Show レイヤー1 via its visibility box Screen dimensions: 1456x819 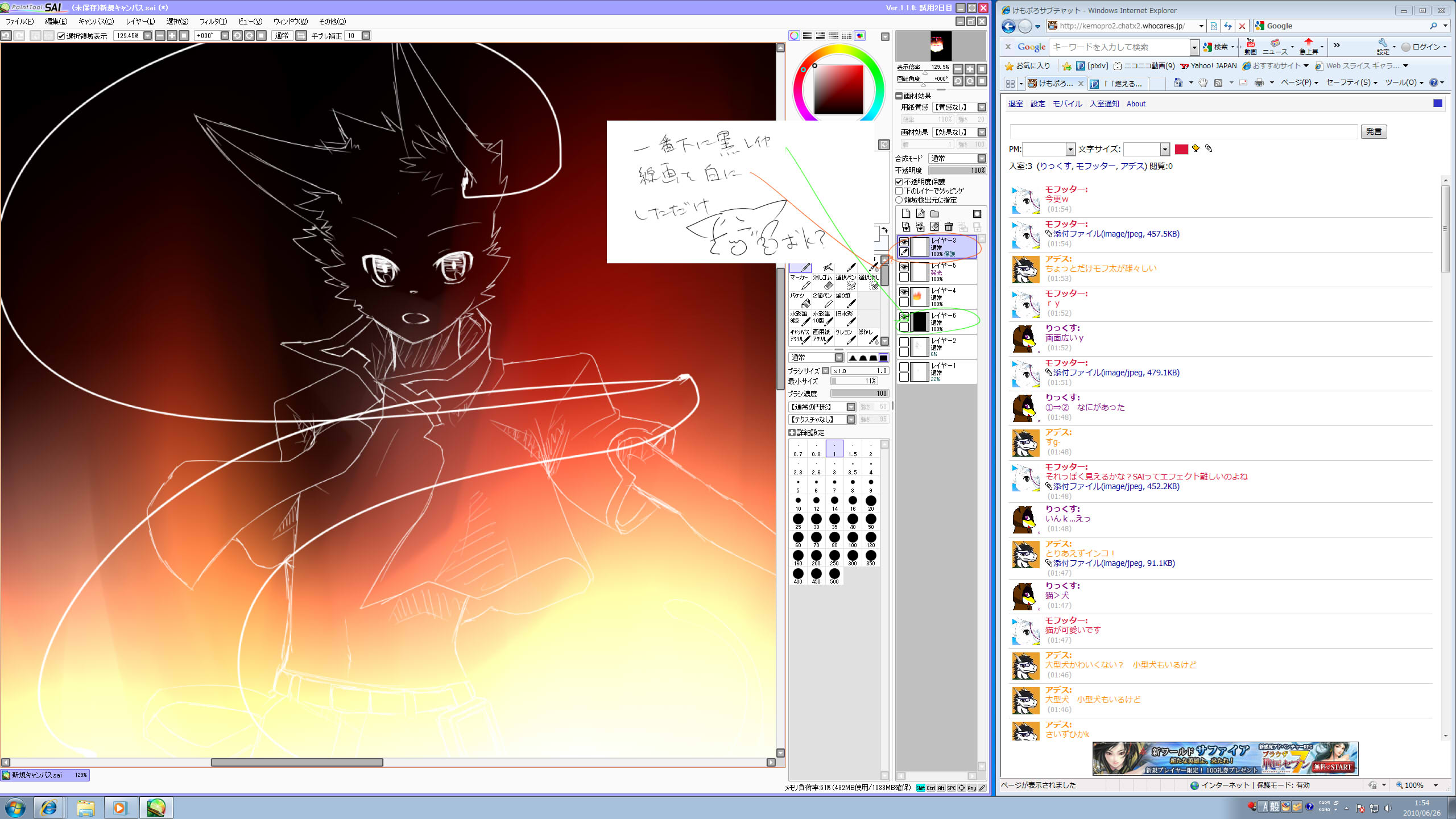[x=904, y=367]
